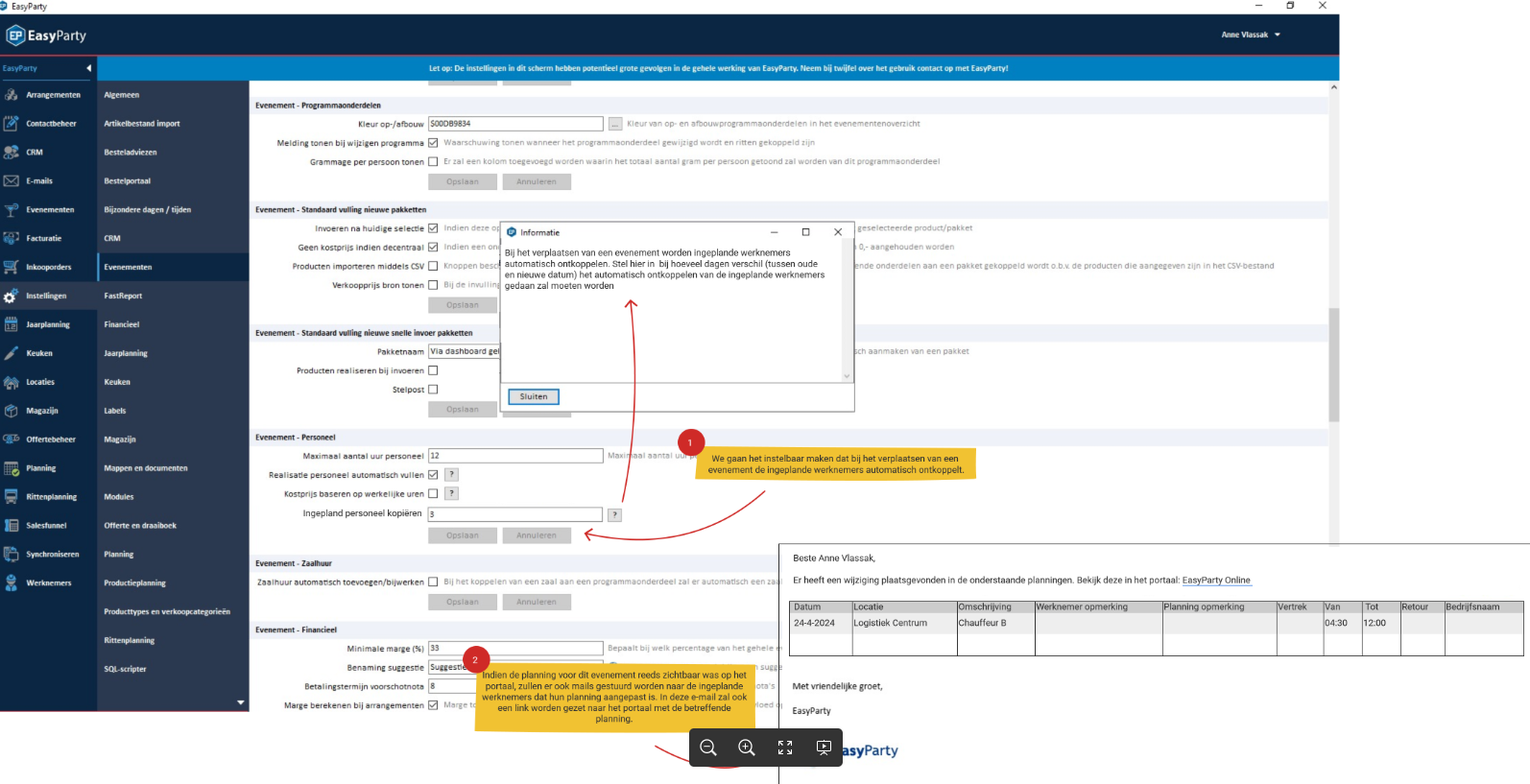The width and height of the screenshot is (1530, 784).
Task: Click the Minimale marge (%) field
Action: tap(515, 649)
